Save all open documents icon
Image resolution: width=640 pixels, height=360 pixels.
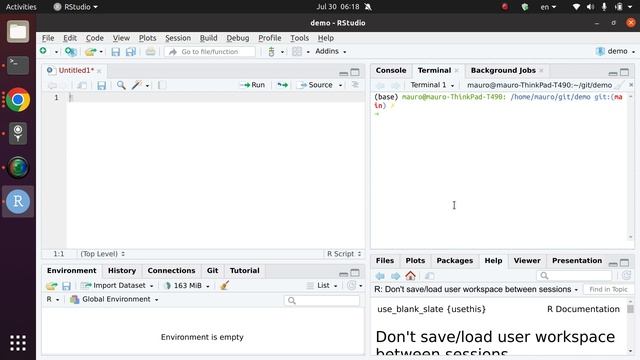point(131,51)
